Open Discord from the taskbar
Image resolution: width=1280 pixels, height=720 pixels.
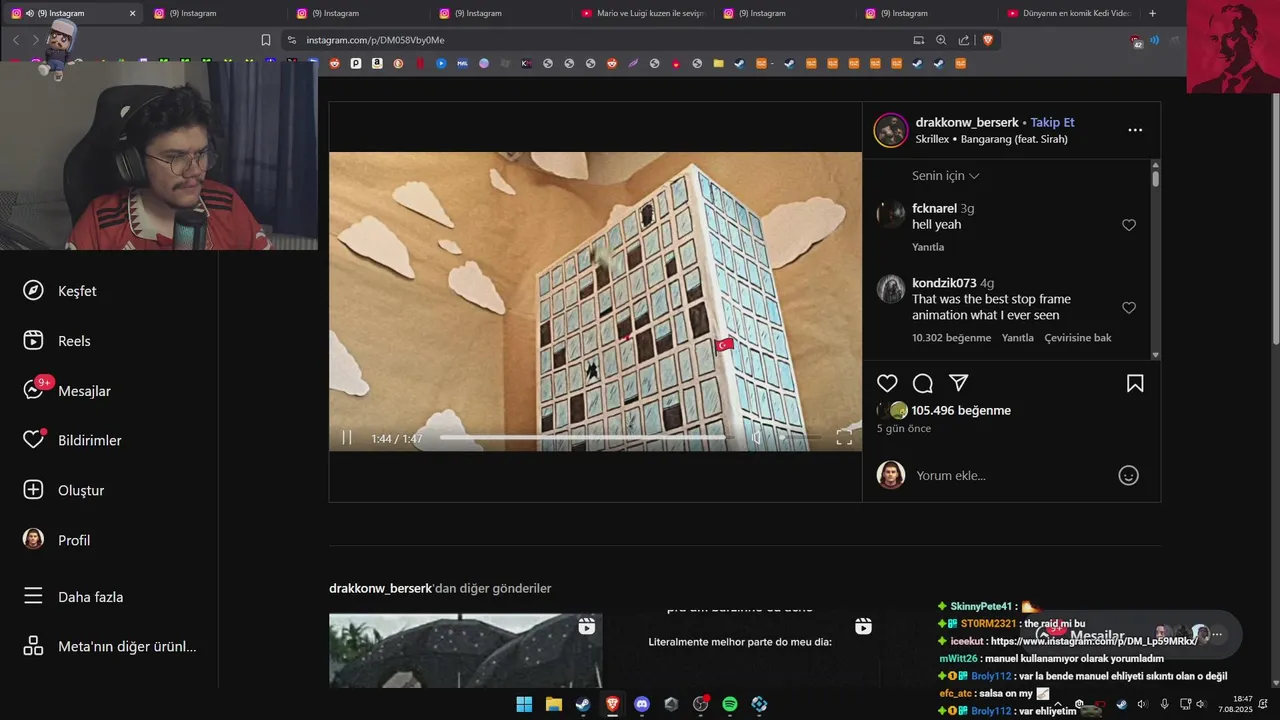pyautogui.click(x=642, y=704)
